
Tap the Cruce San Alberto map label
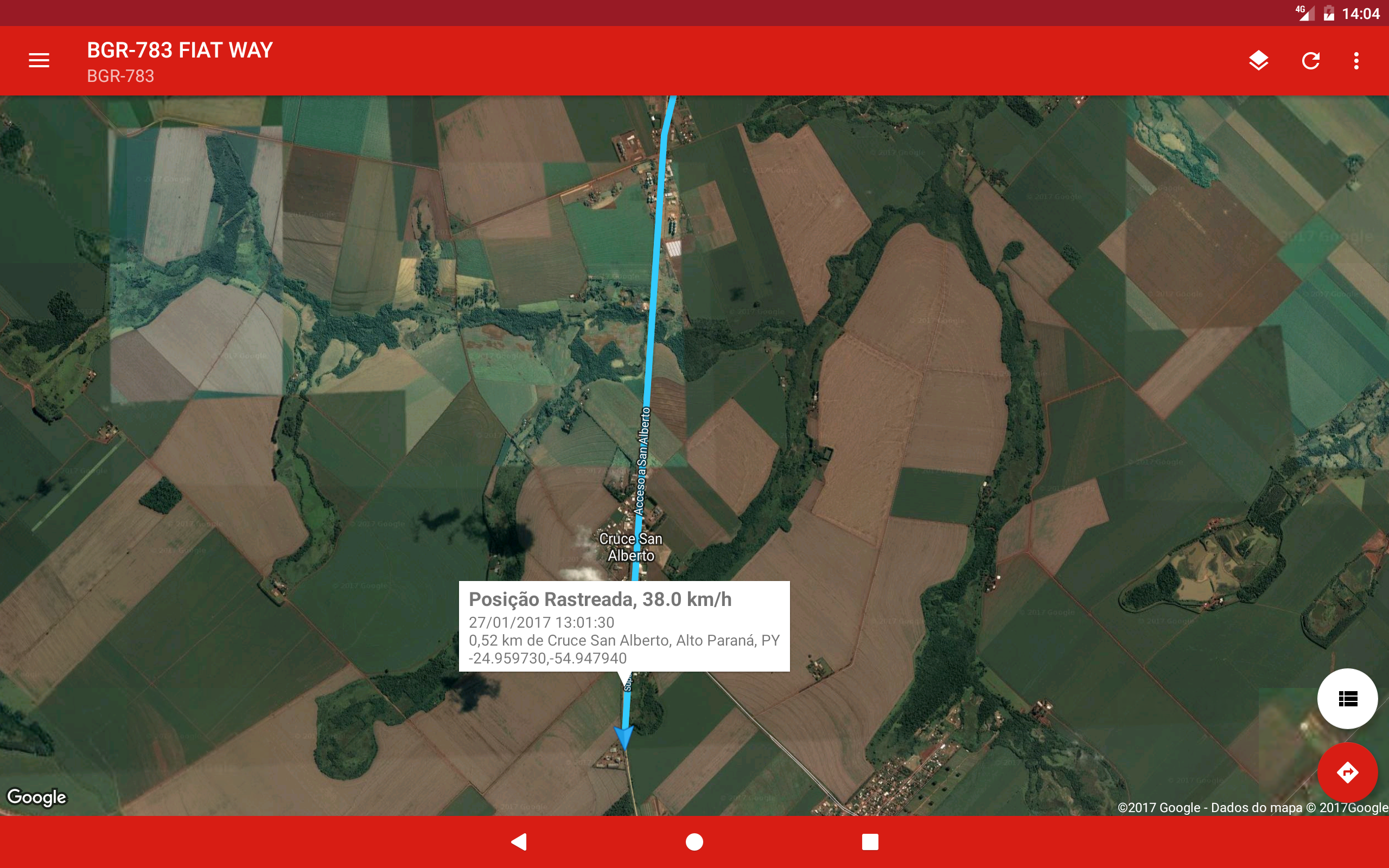631,547
